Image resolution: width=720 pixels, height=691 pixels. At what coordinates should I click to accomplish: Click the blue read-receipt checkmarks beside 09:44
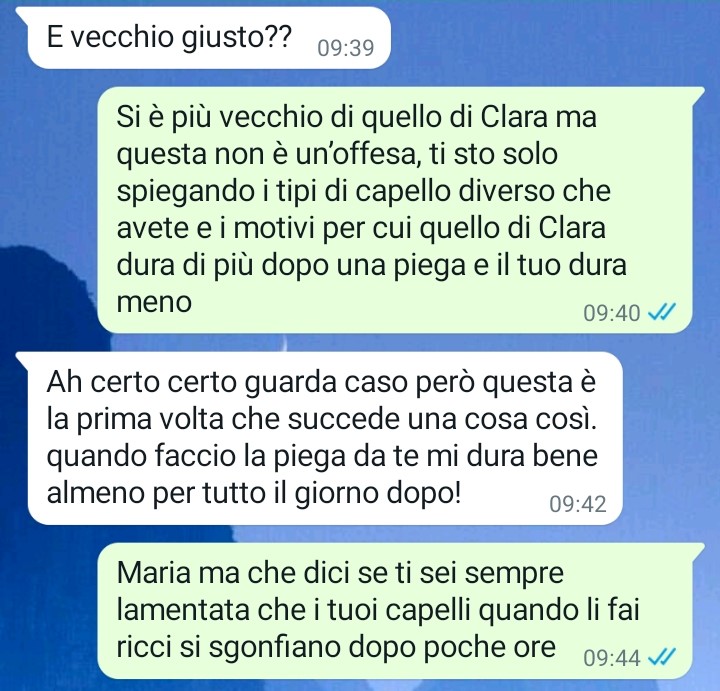[662, 658]
